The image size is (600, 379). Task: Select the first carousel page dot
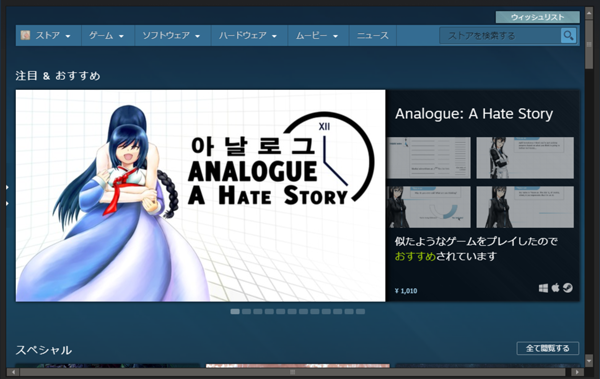coord(235,312)
